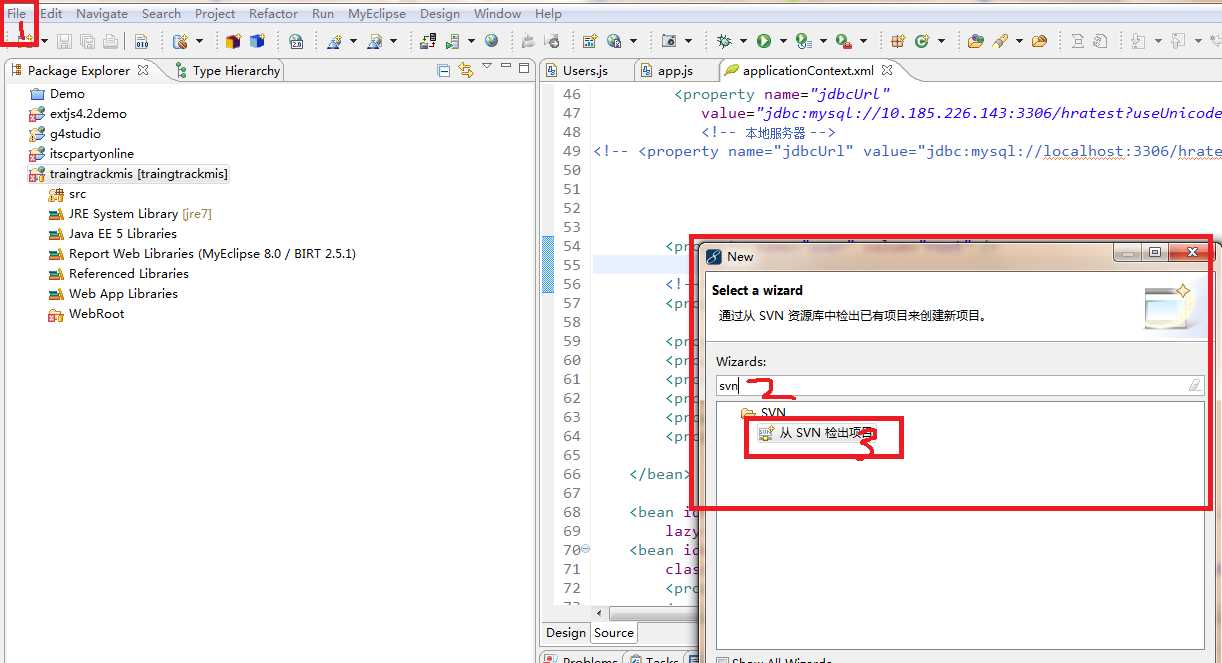Click the new report chart icon
The width and height of the screenshot is (1222, 663).
point(589,41)
